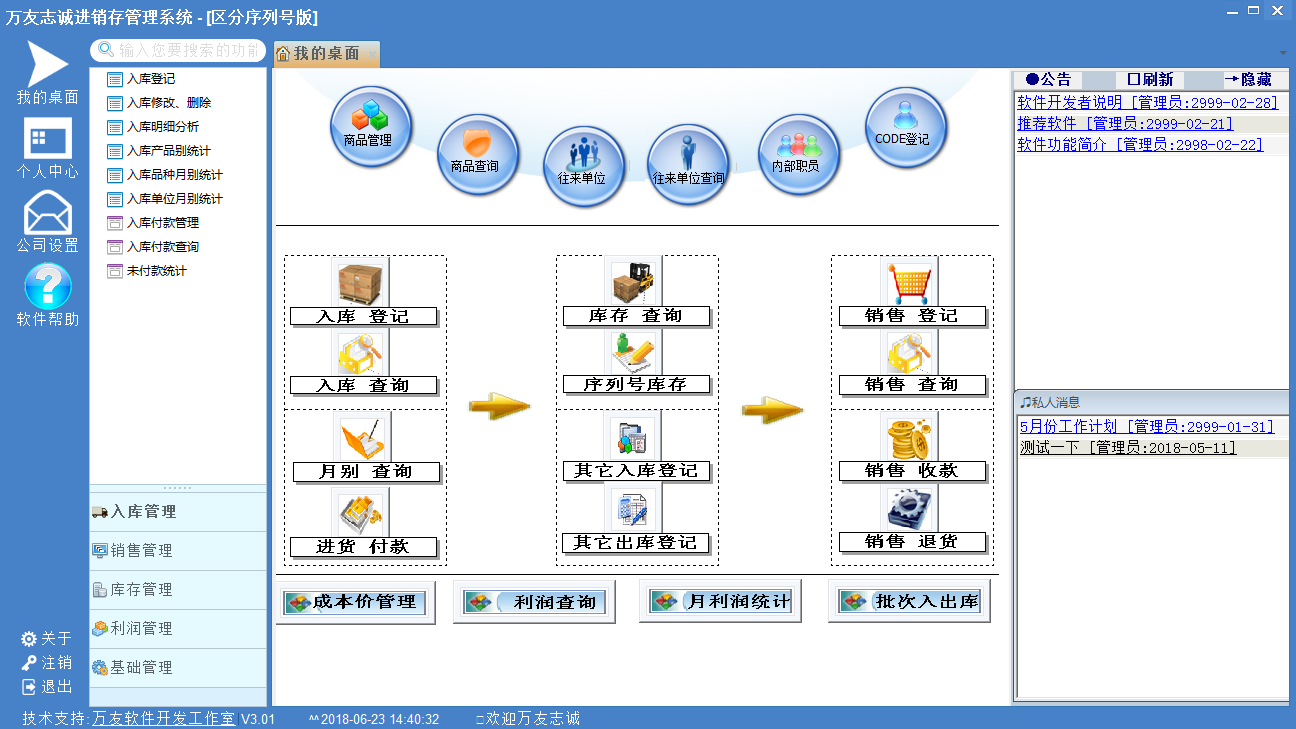Click the 销售 登记 shopping cart icon
The image size is (1296, 729).
[x=909, y=282]
